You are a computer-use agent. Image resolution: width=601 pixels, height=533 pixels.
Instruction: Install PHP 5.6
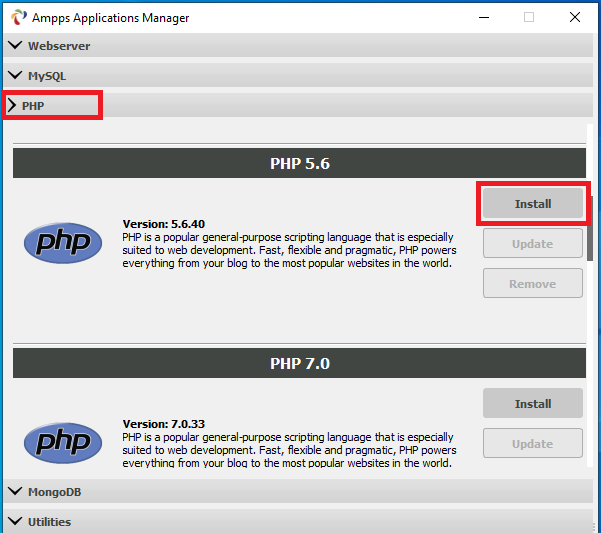(533, 203)
